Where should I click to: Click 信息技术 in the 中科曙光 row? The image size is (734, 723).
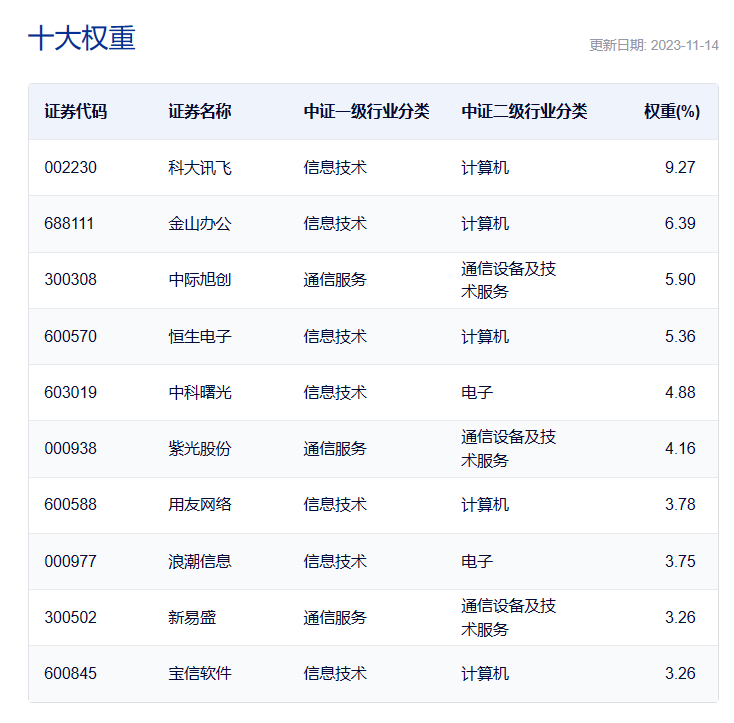tap(335, 392)
